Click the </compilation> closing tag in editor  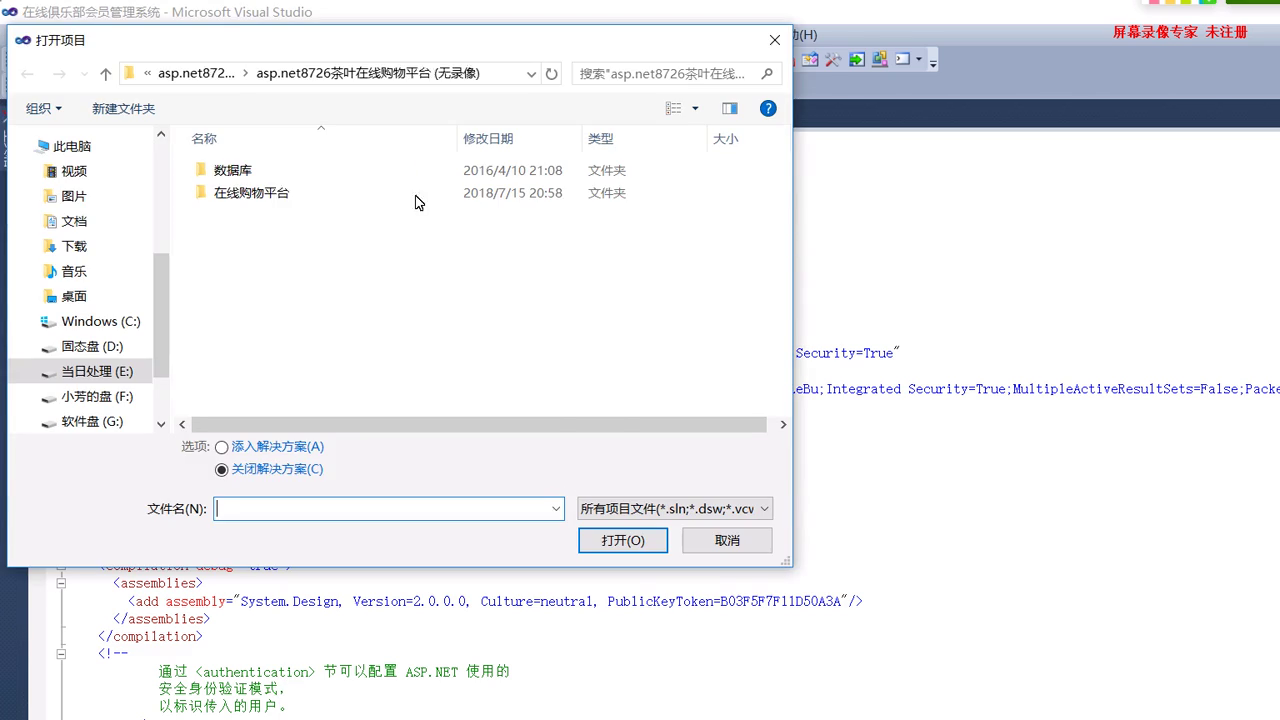(x=150, y=637)
